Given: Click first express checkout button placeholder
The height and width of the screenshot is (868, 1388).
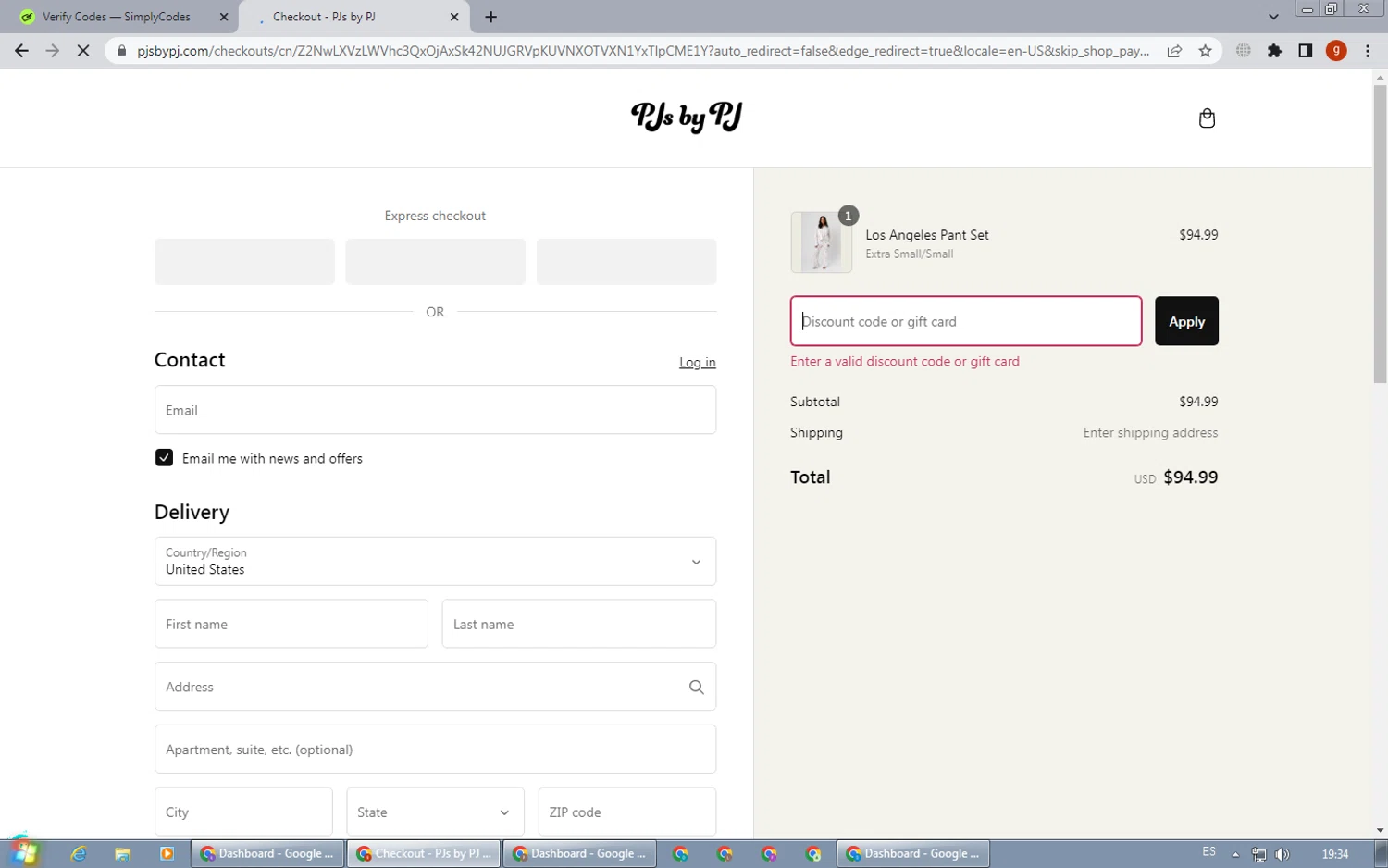Looking at the screenshot, I should click(244, 262).
